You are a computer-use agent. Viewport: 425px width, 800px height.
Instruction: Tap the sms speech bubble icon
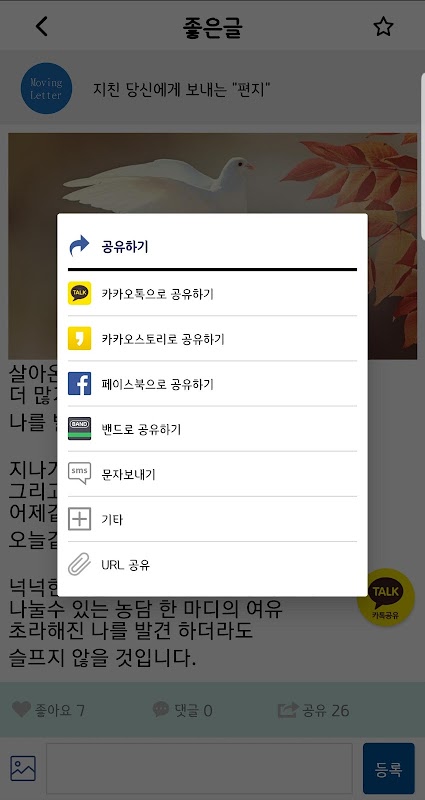80,473
